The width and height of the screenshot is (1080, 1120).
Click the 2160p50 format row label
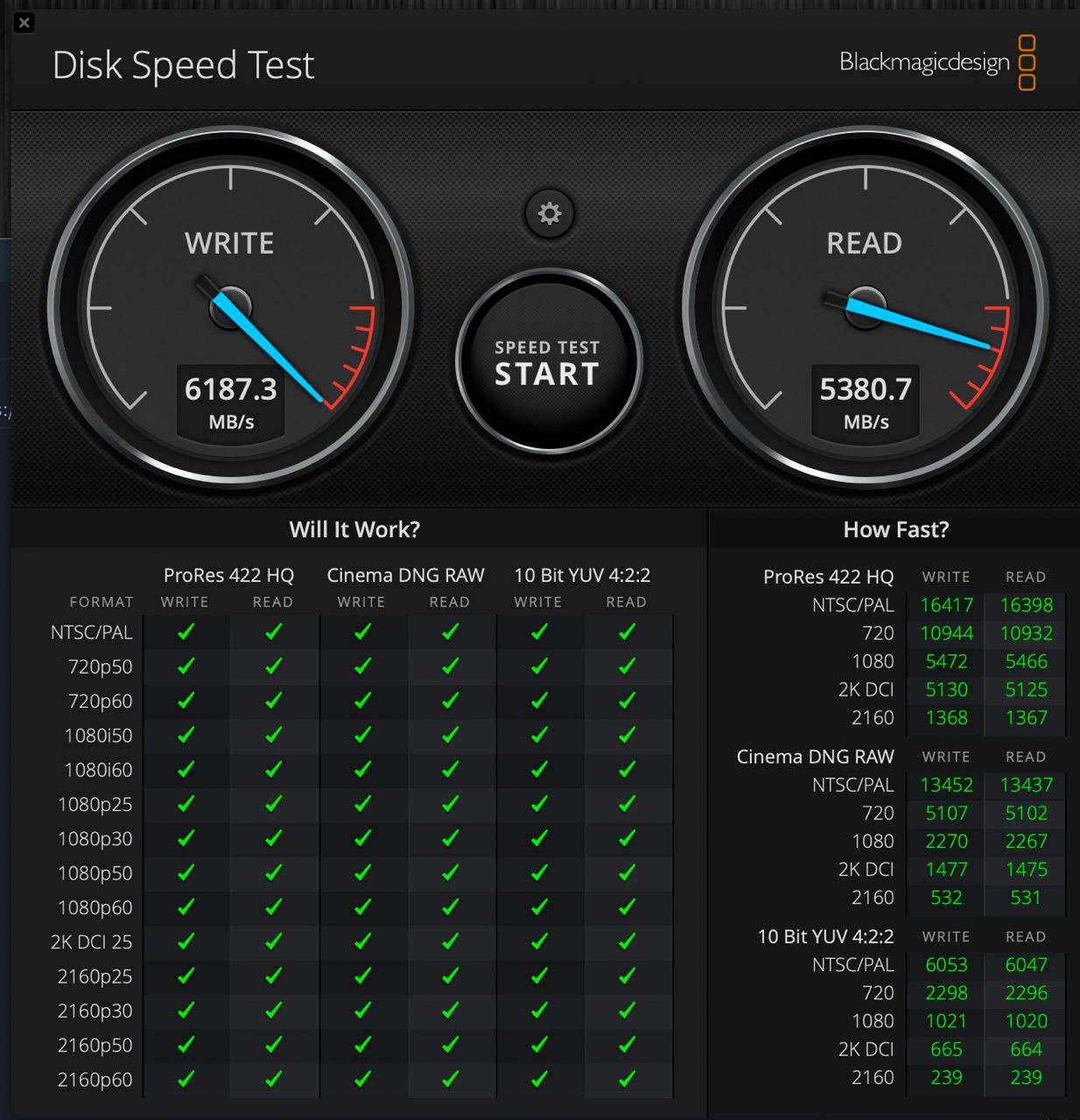click(95, 1046)
